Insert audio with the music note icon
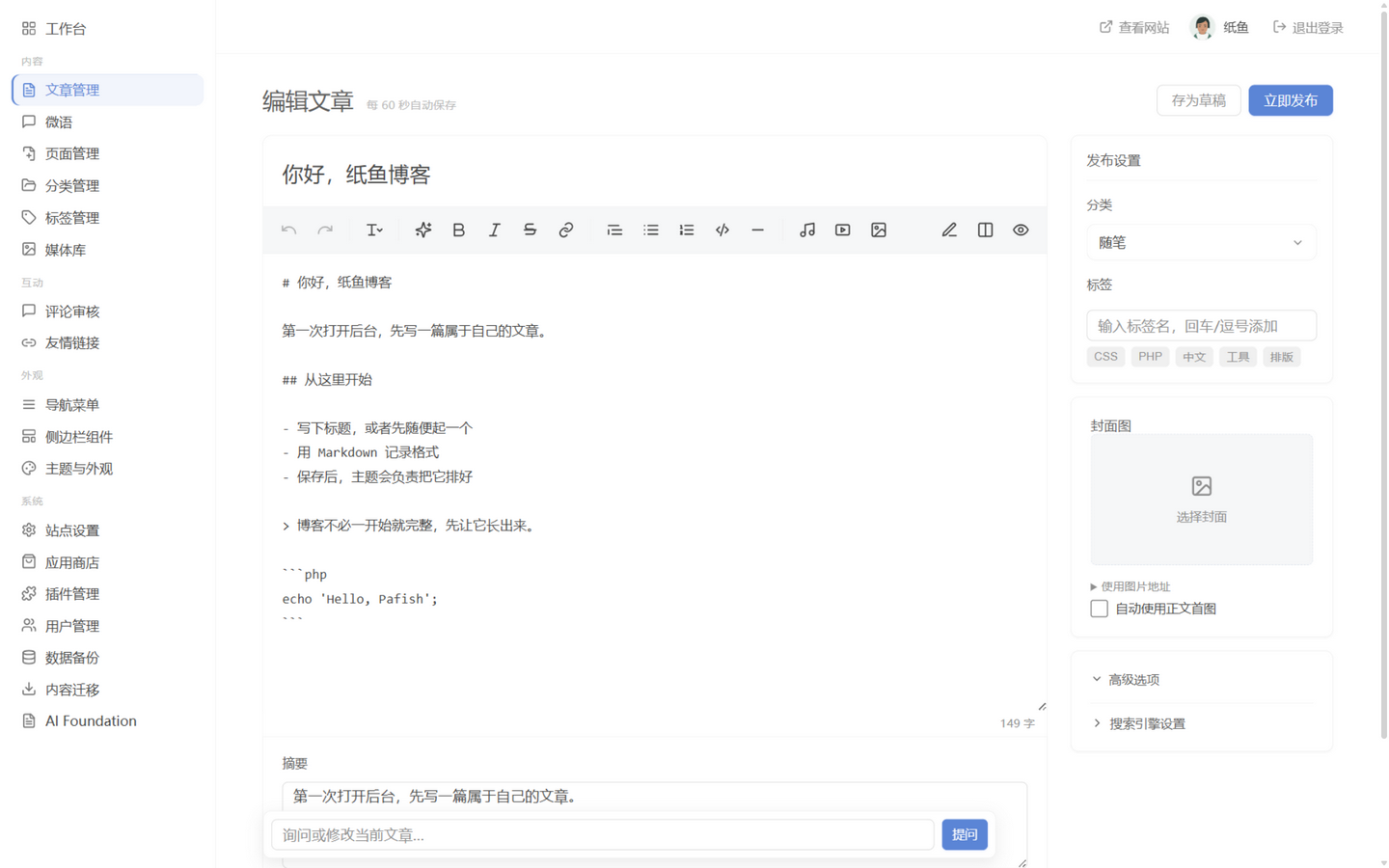 [x=807, y=231]
